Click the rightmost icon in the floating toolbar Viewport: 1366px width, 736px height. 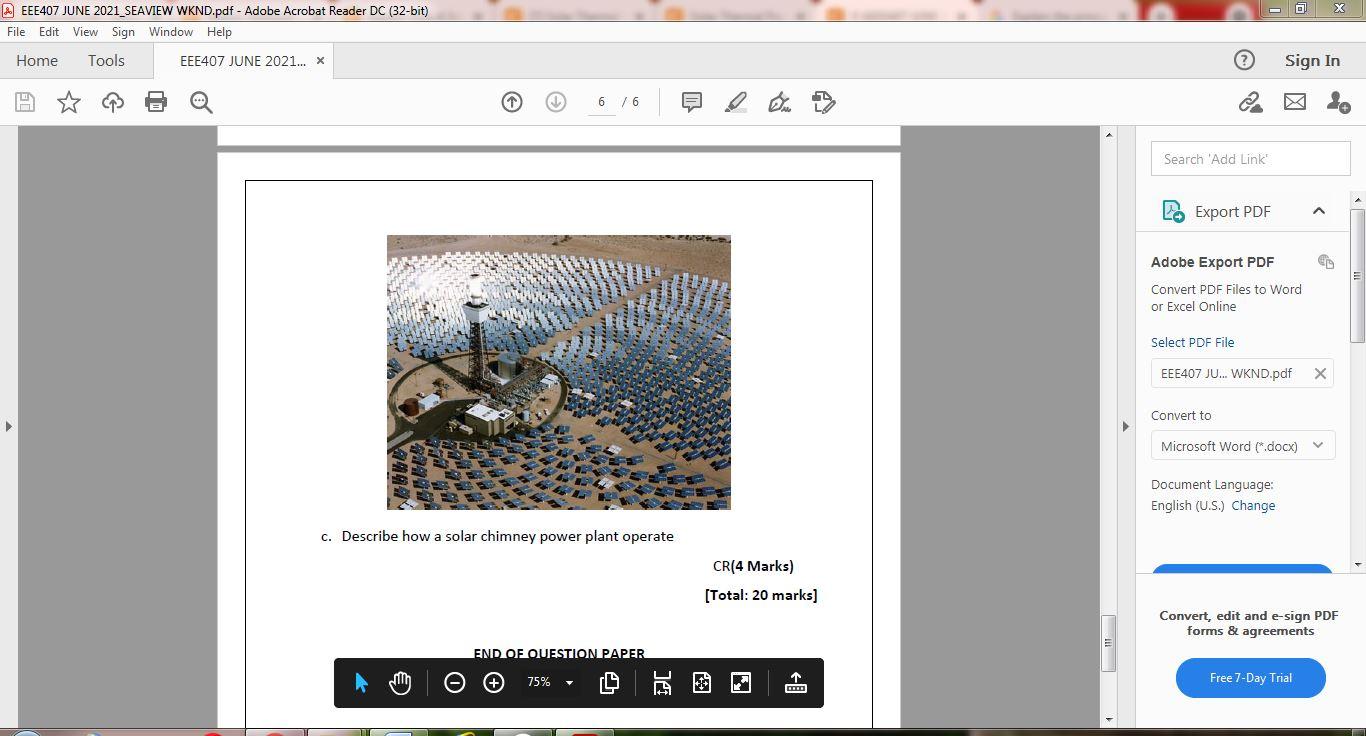point(796,683)
